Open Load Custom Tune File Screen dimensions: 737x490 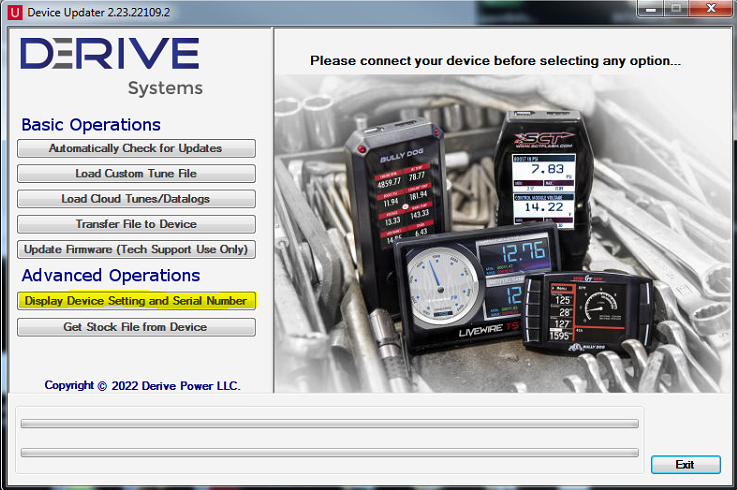[136, 174]
